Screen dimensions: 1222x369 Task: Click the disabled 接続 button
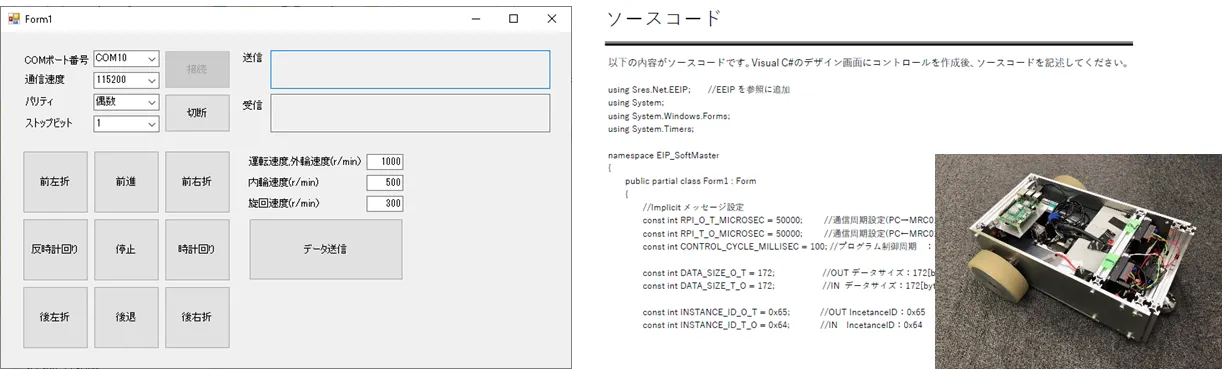point(197,69)
